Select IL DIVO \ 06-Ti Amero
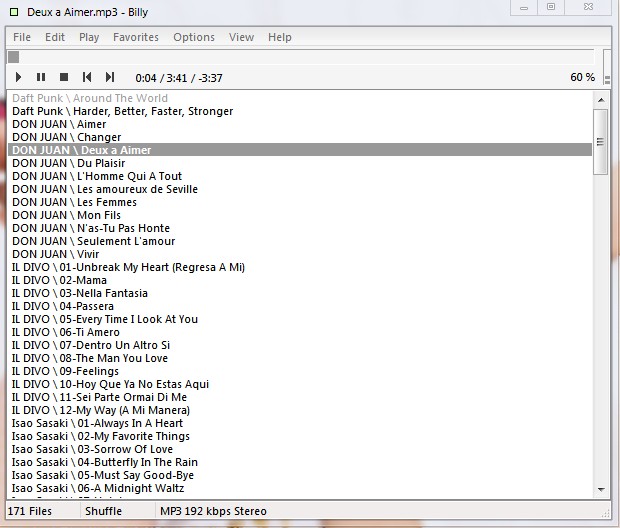 point(300,332)
